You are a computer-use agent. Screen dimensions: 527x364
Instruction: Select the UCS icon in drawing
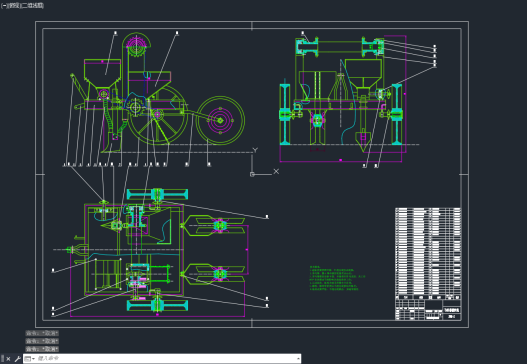[x=265, y=162]
